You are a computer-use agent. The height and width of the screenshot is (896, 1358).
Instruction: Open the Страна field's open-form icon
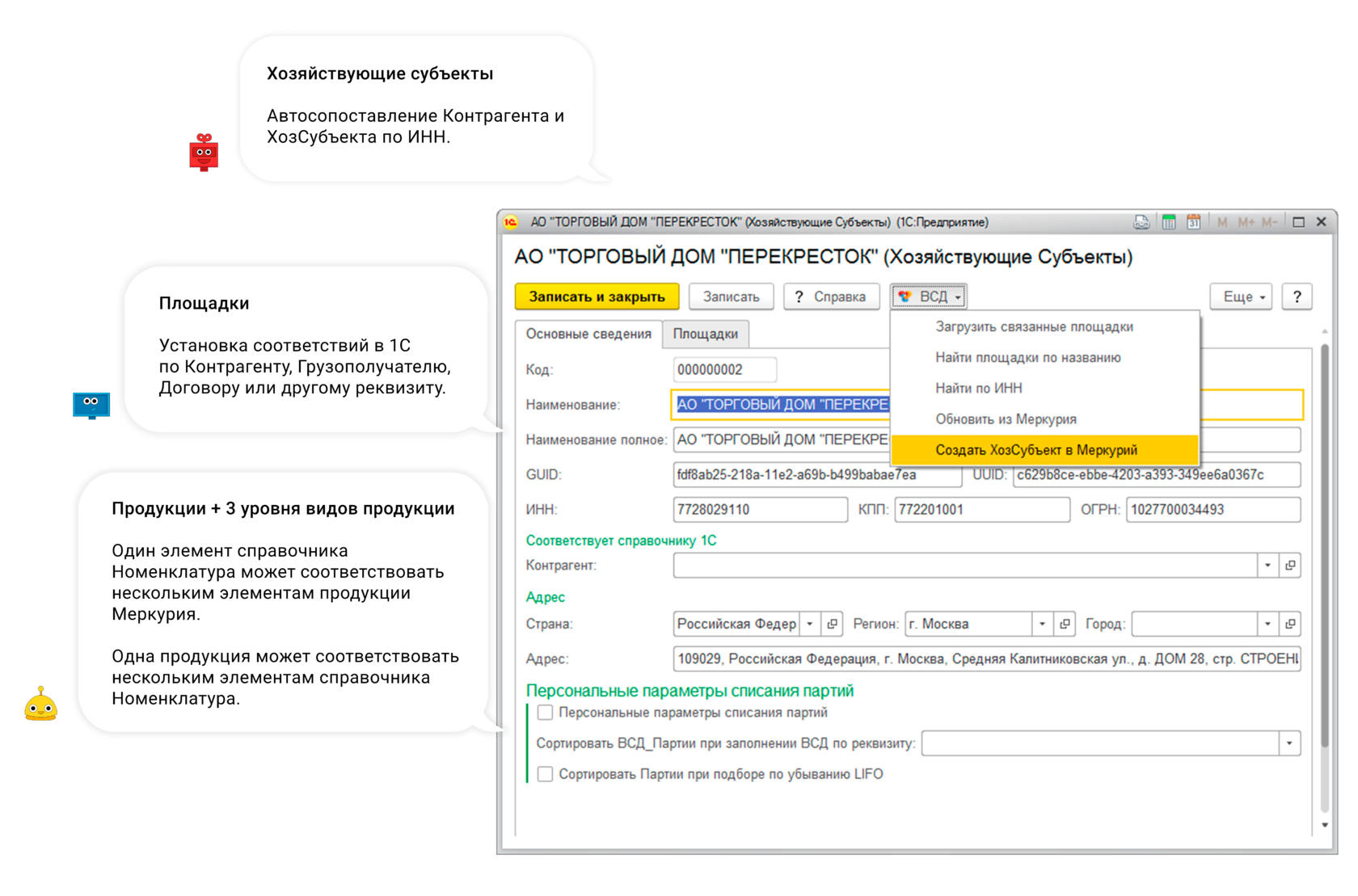tap(832, 624)
